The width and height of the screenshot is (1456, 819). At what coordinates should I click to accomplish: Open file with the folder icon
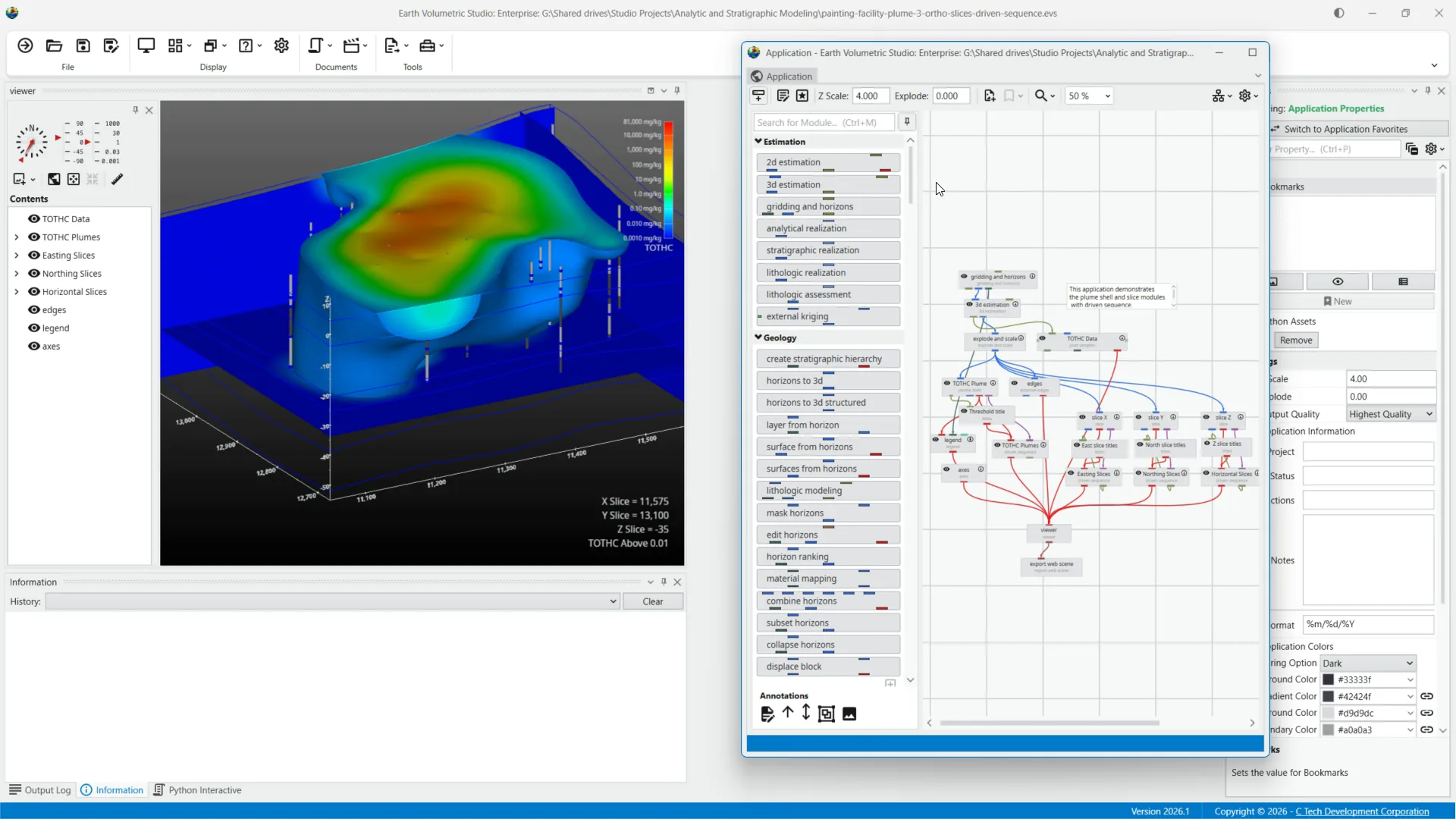coord(54,45)
